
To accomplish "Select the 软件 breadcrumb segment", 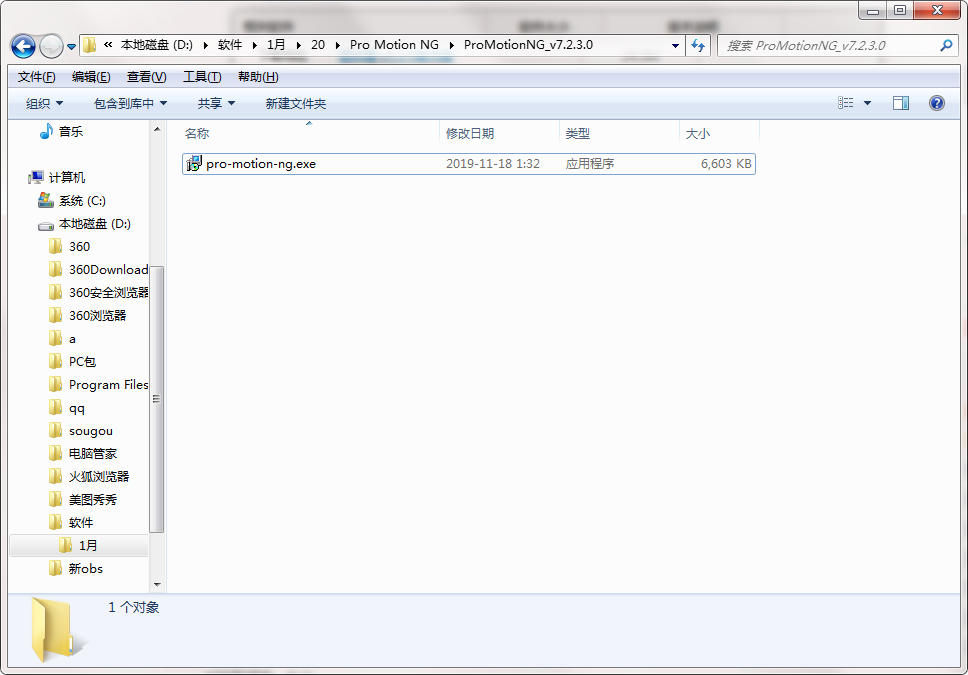I will coord(230,45).
